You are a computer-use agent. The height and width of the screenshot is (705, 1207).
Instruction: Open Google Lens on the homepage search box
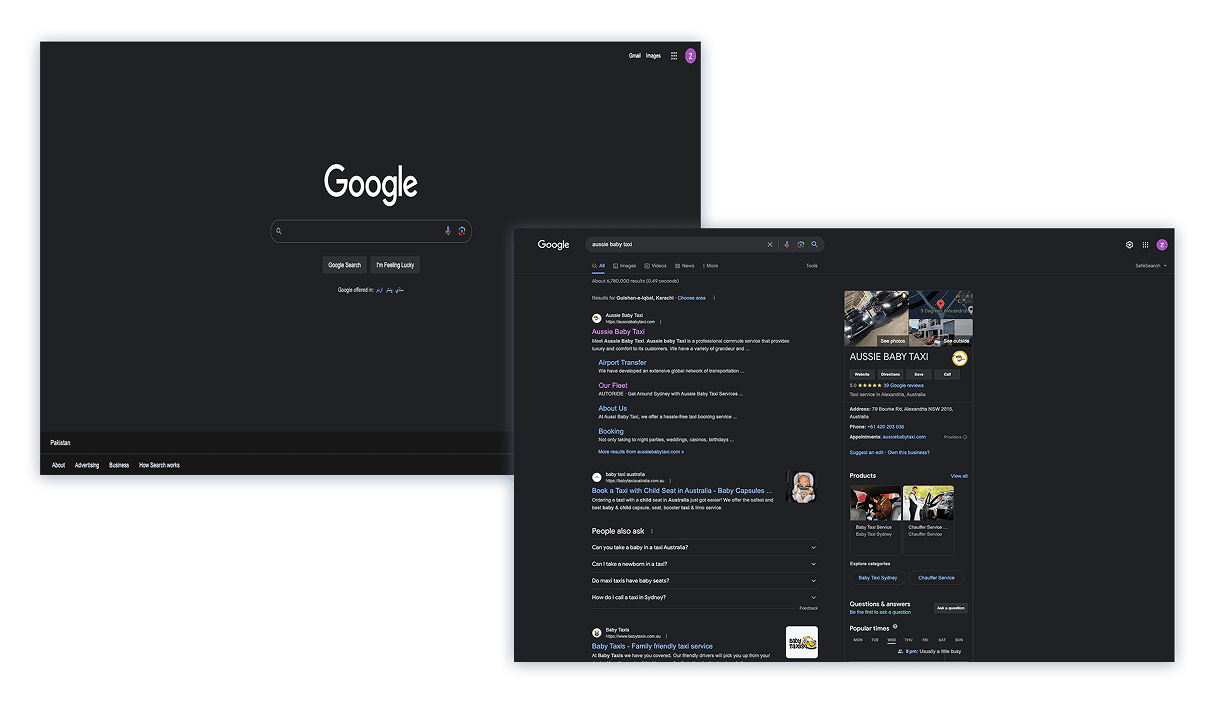point(462,231)
